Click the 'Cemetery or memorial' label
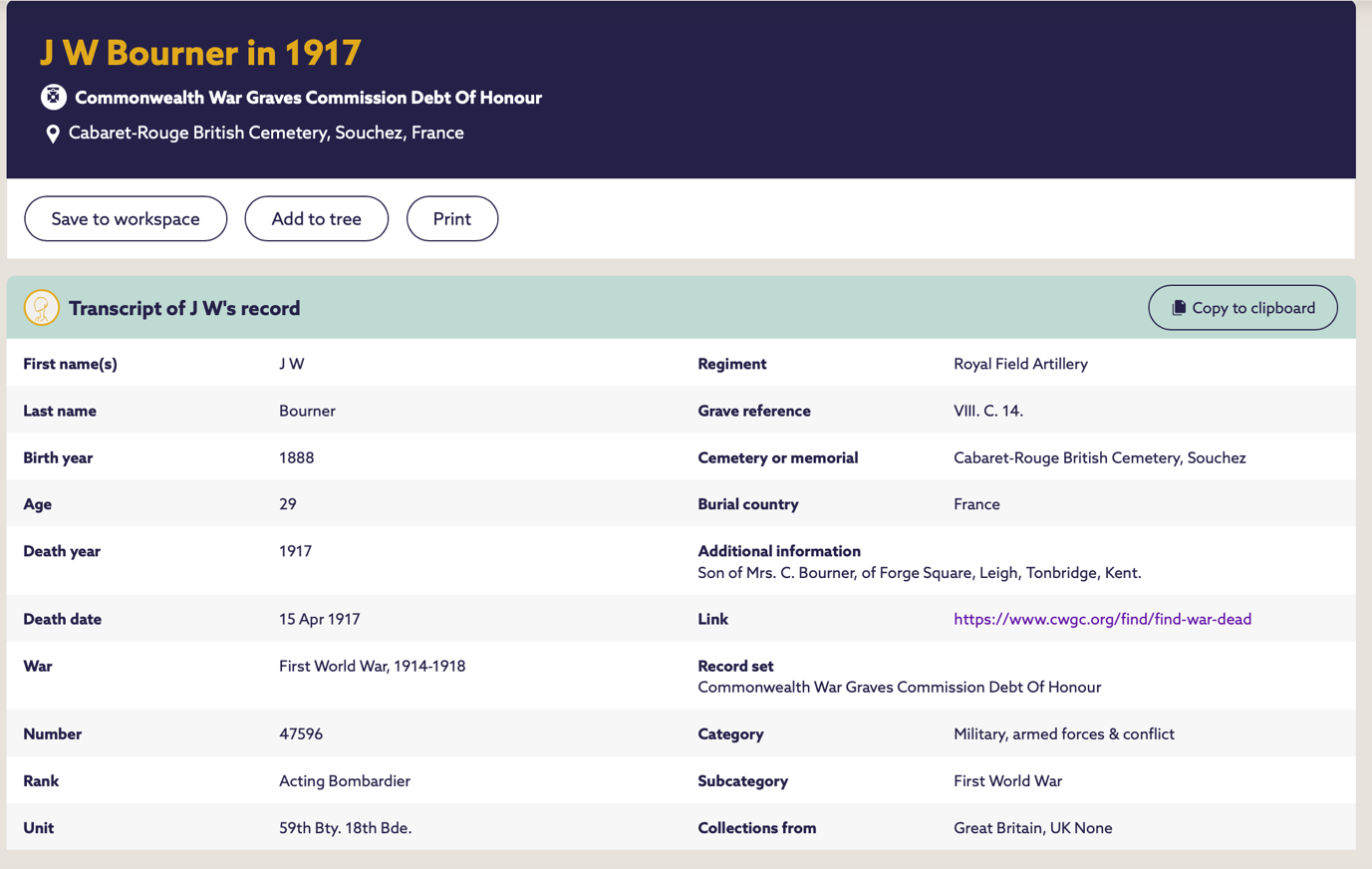Image resolution: width=1372 pixels, height=869 pixels. [778, 457]
